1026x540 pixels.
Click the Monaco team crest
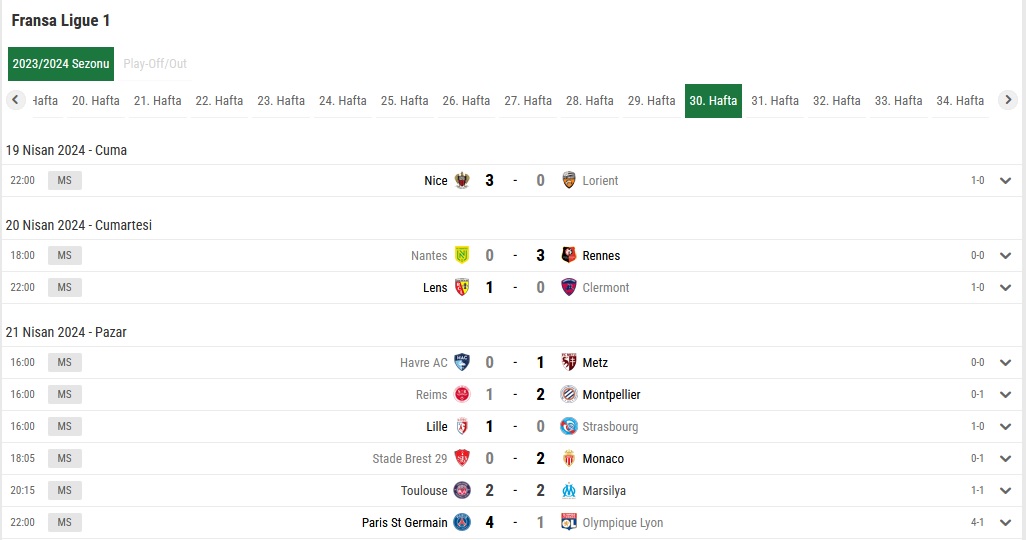pyautogui.click(x=569, y=458)
